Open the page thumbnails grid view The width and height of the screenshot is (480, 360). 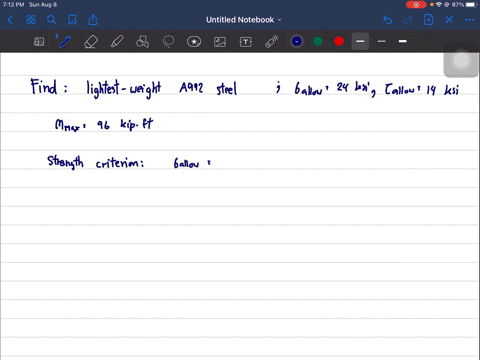[x=31, y=20]
